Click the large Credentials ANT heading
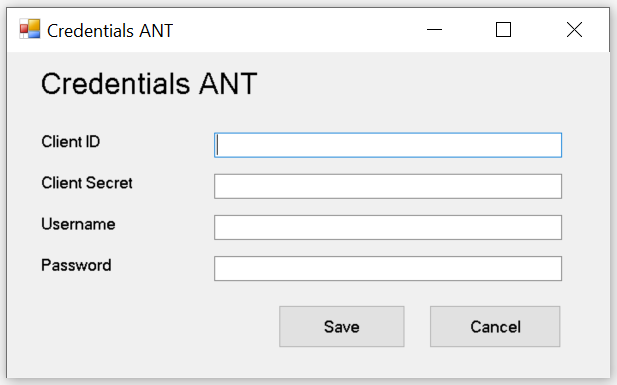617x385 pixels. 149,84
